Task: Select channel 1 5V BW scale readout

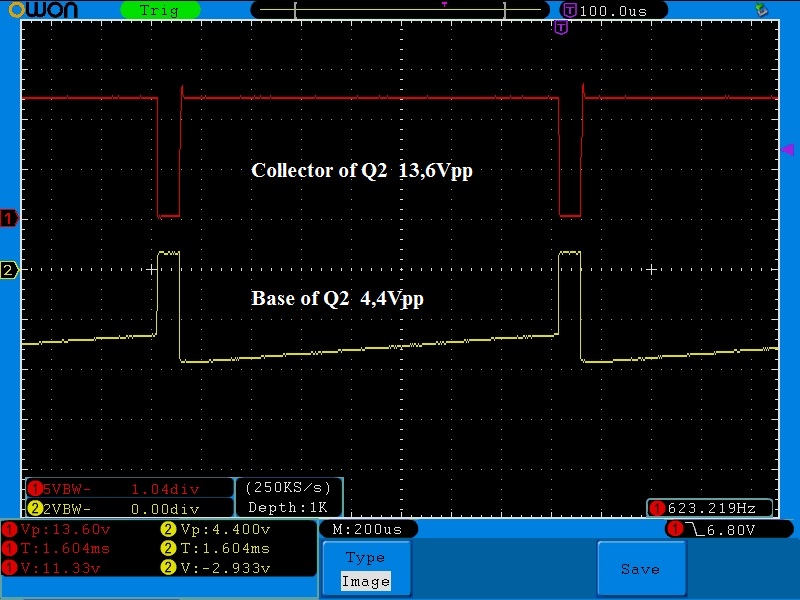Action: pos(128,489)
